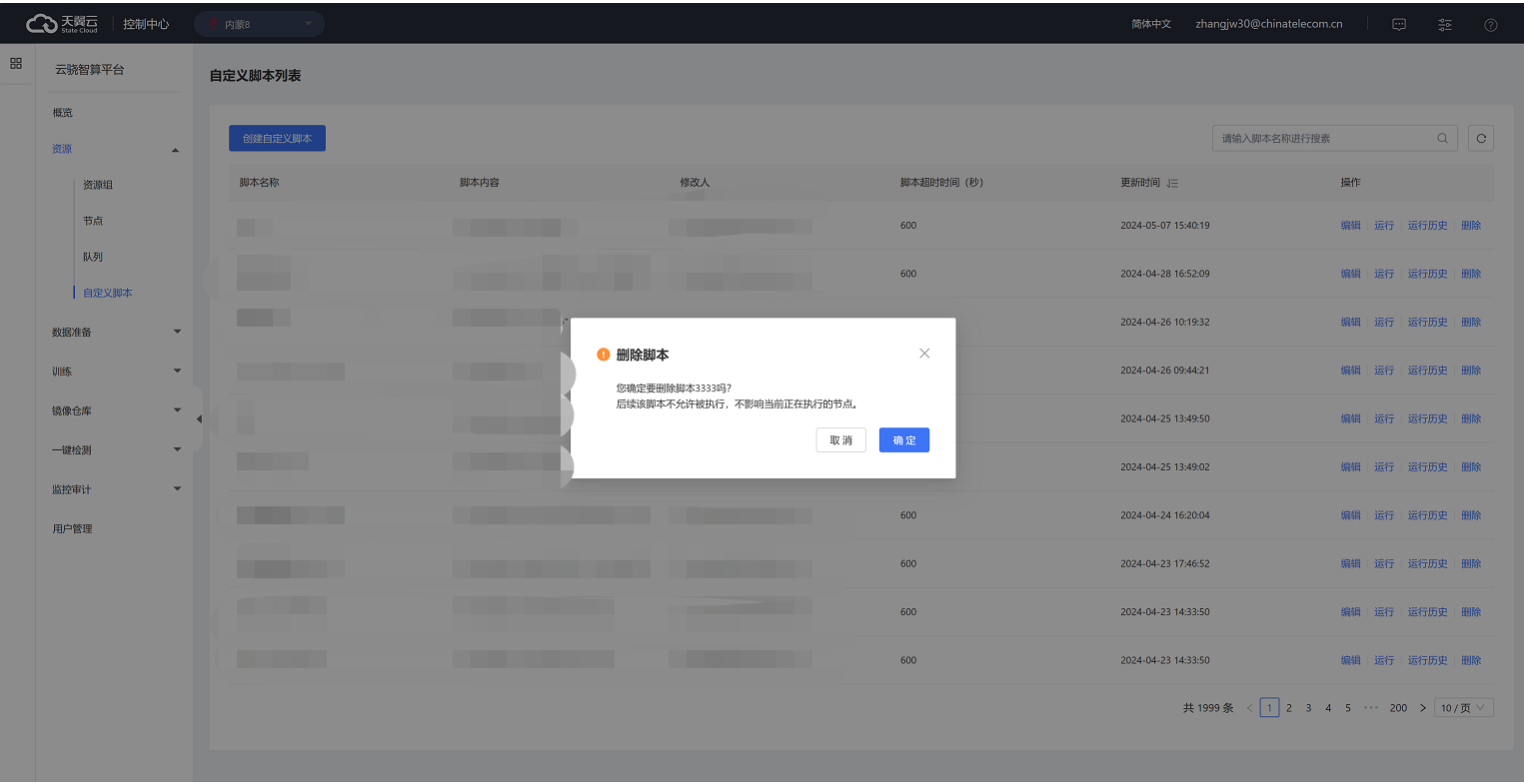Switch language via 简体中文
Image resolution: width=1524 pixels, height=784 pixels.
point(1151,24)
